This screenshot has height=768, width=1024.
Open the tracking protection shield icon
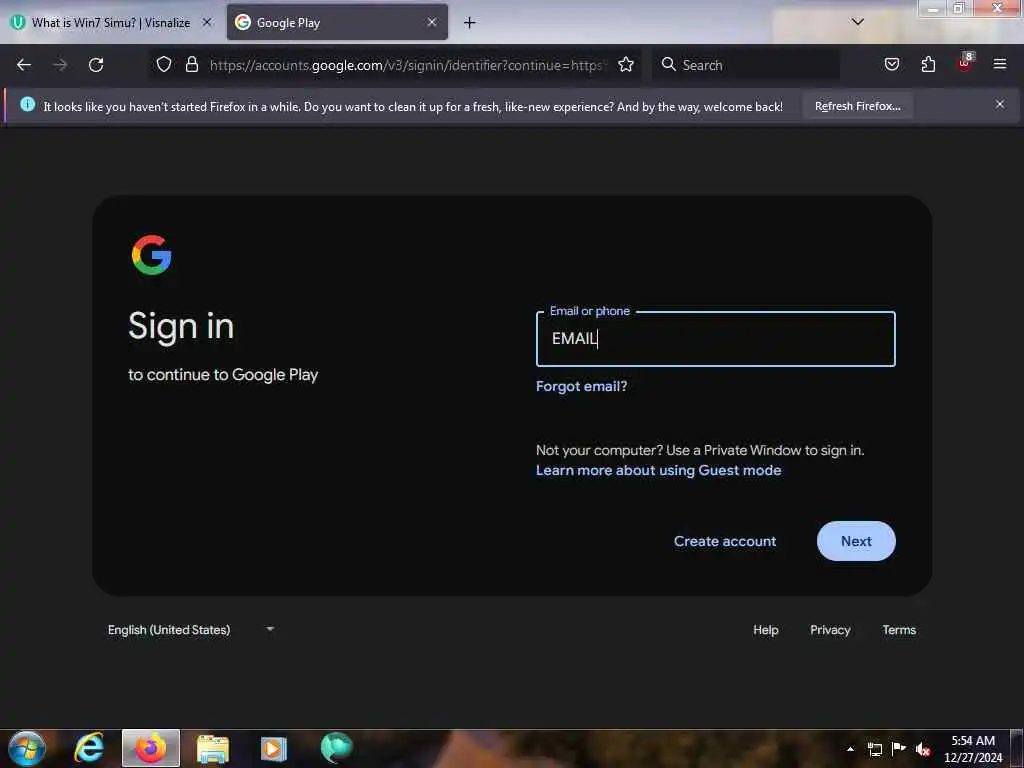coord(164,64)
